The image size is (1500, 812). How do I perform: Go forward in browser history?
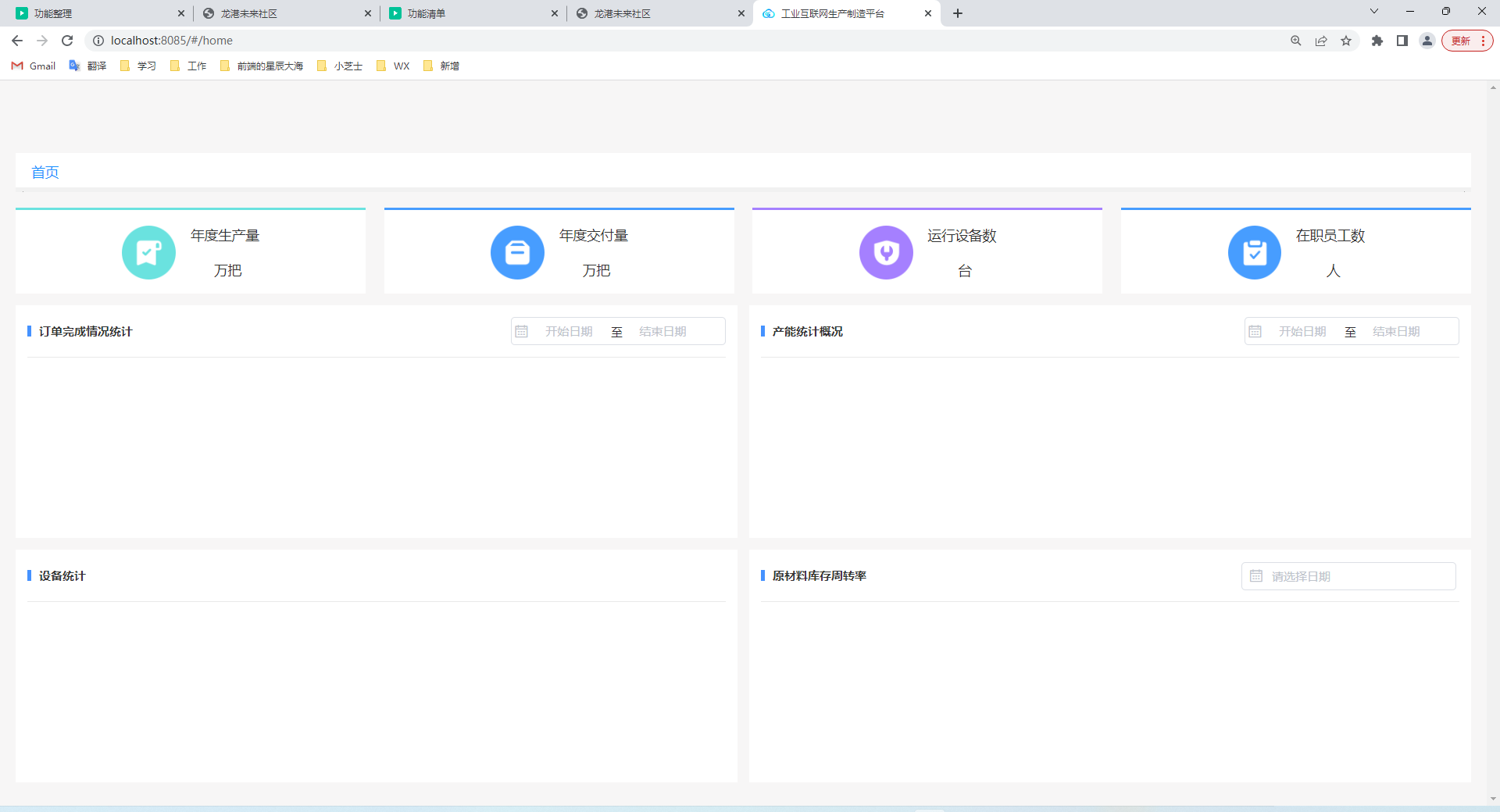[x=42, y=41]
